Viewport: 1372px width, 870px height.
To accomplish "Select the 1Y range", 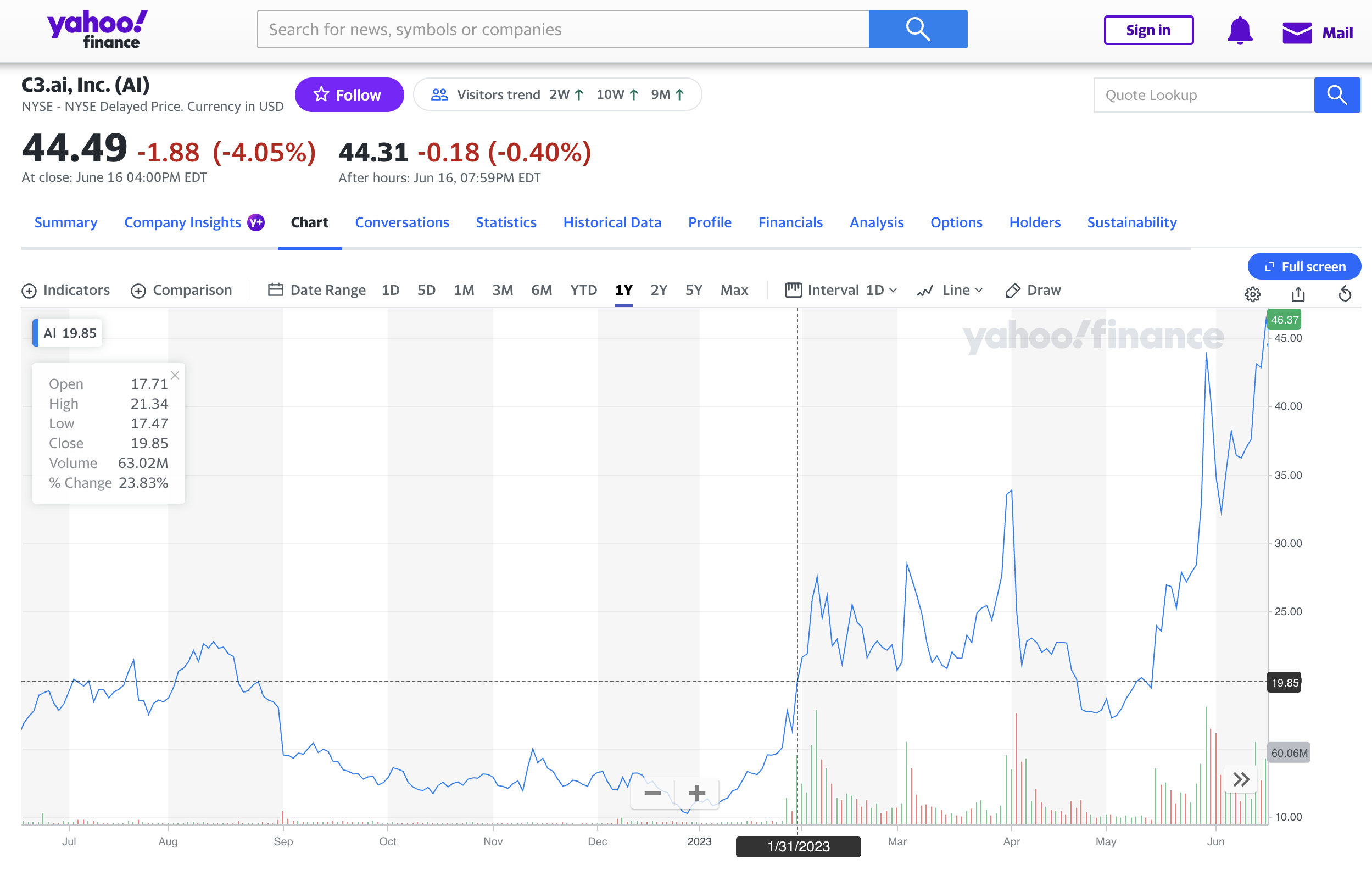I will tap(623, 290).
